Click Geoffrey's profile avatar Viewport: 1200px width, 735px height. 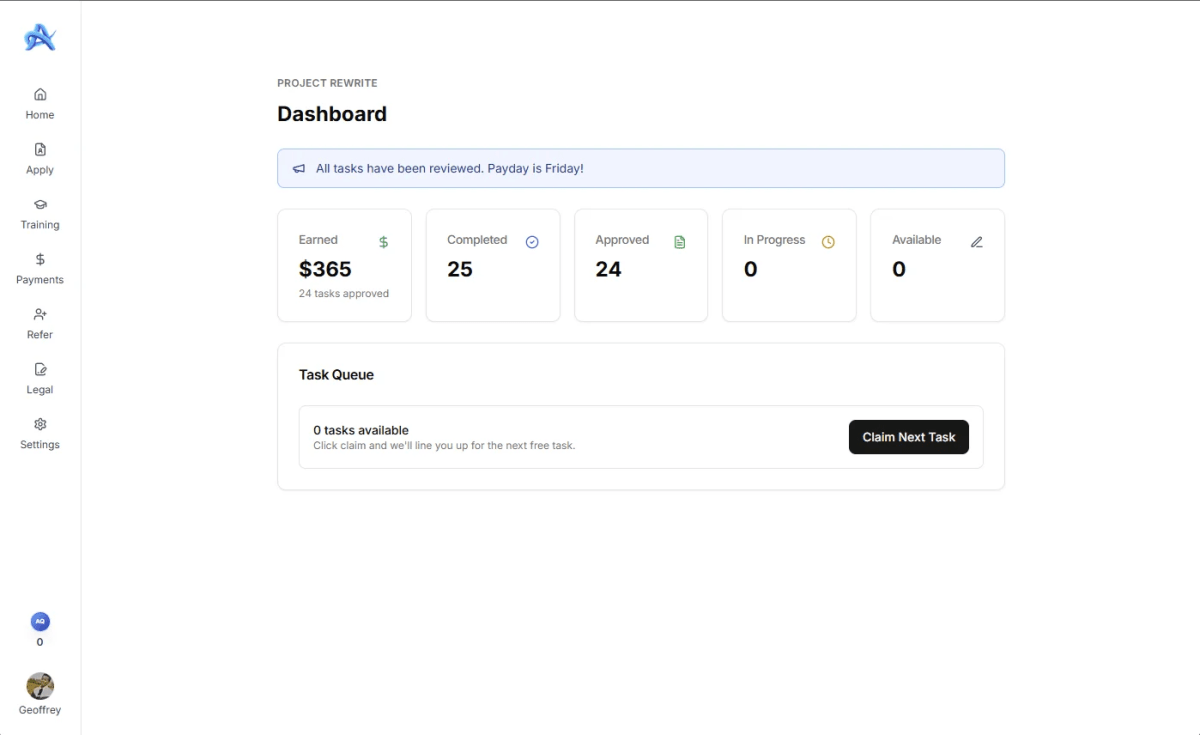[40, 686]
